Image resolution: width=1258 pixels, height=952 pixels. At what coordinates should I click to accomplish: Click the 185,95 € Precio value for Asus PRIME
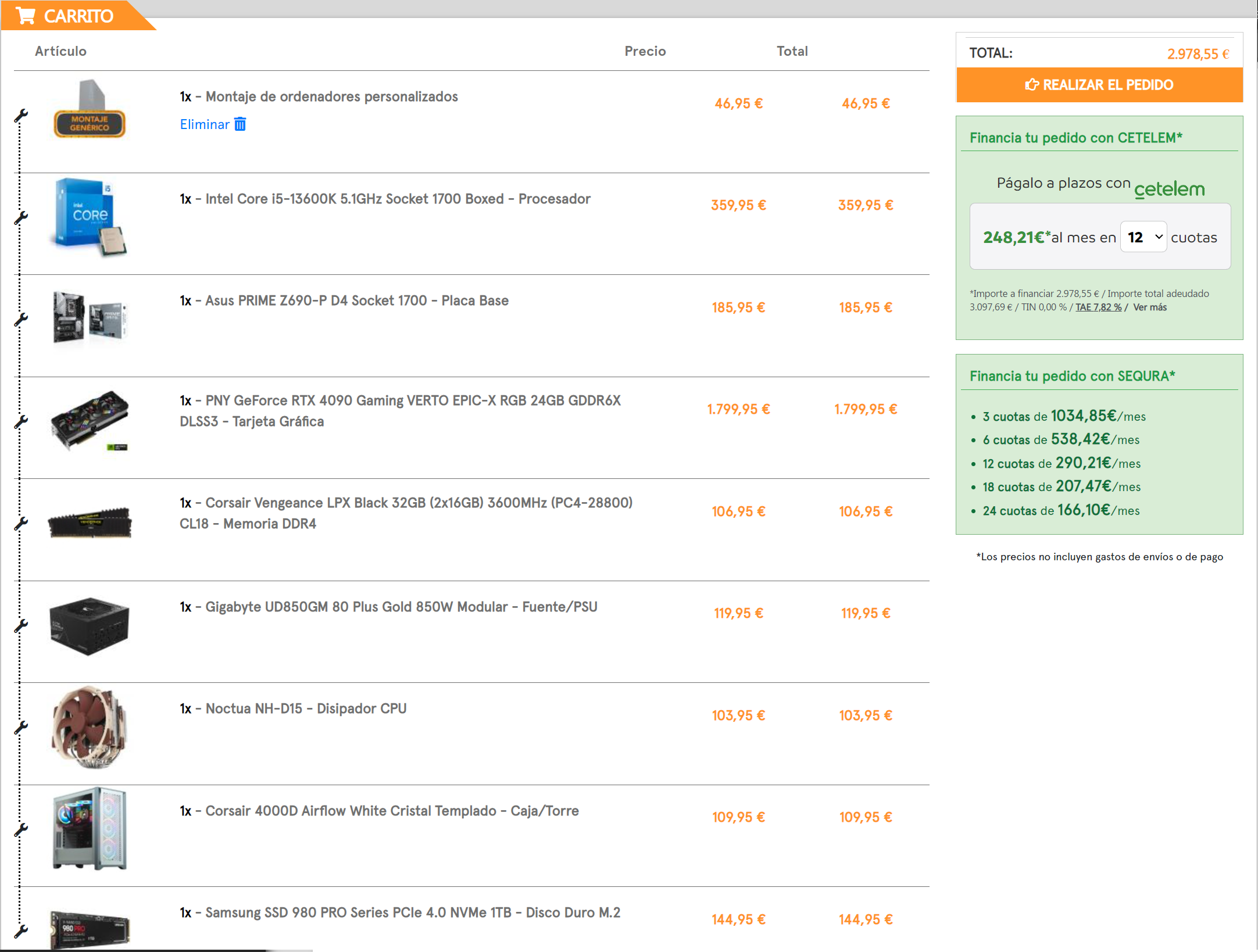(738, 307)
